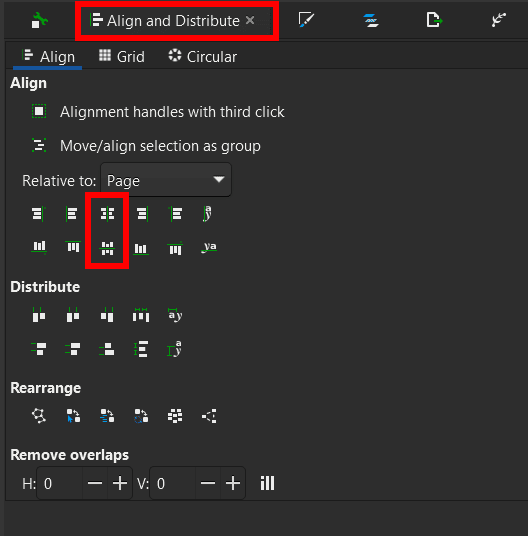Open the Export dialog tab icon

[434, 19]
